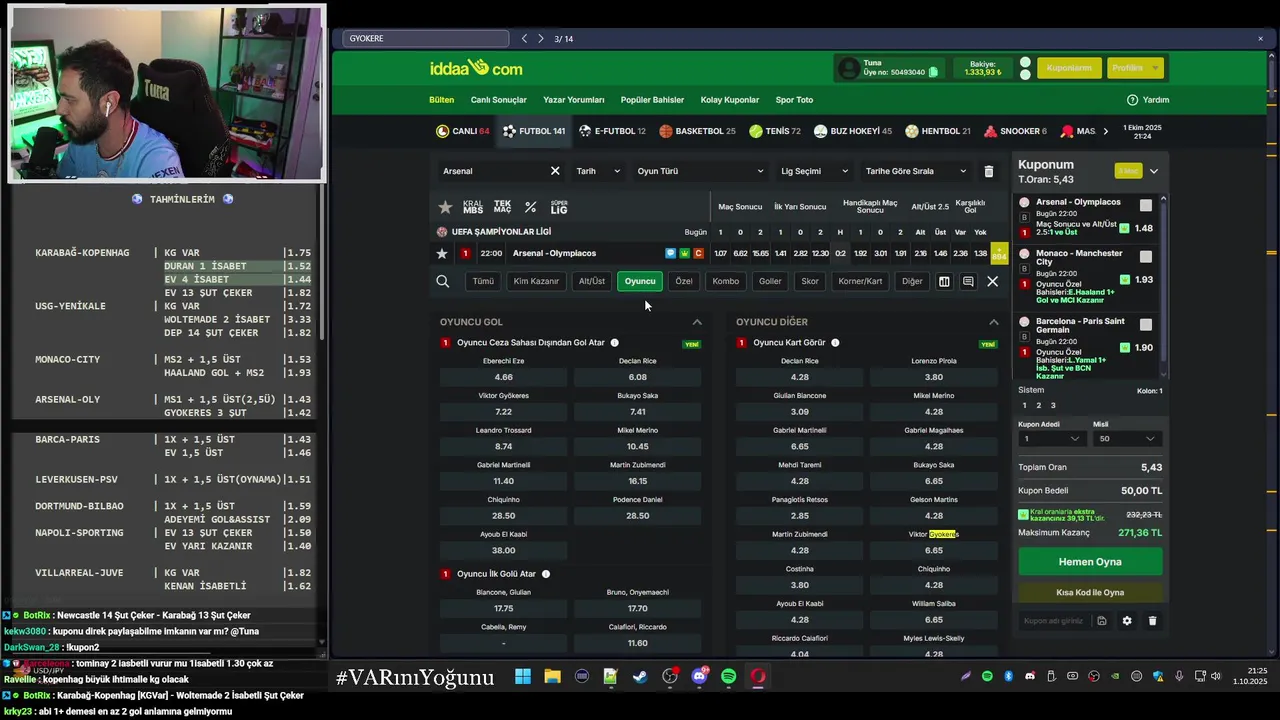Select Viktor Gyökeres 7.22 odds
Screen dimensions: 1280x720
pyautogui.click(x=504, y=412)
